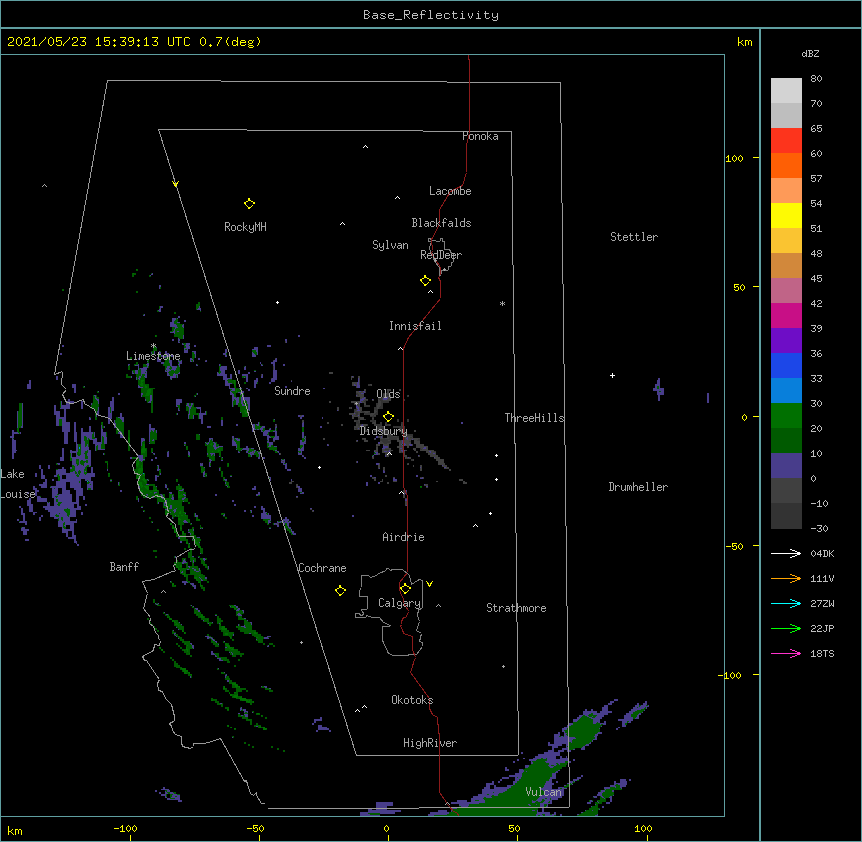
Task: Select the yellow diamond marker above RockyMH
Action: [249, 204]
